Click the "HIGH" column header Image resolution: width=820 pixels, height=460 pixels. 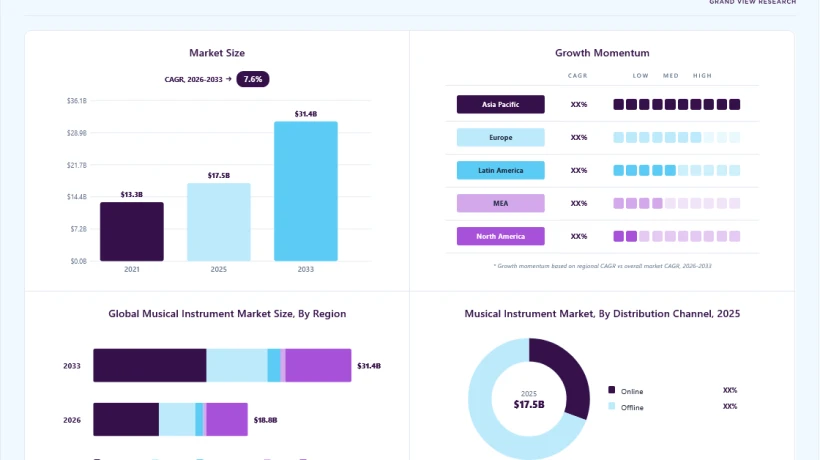click(702, 76)
